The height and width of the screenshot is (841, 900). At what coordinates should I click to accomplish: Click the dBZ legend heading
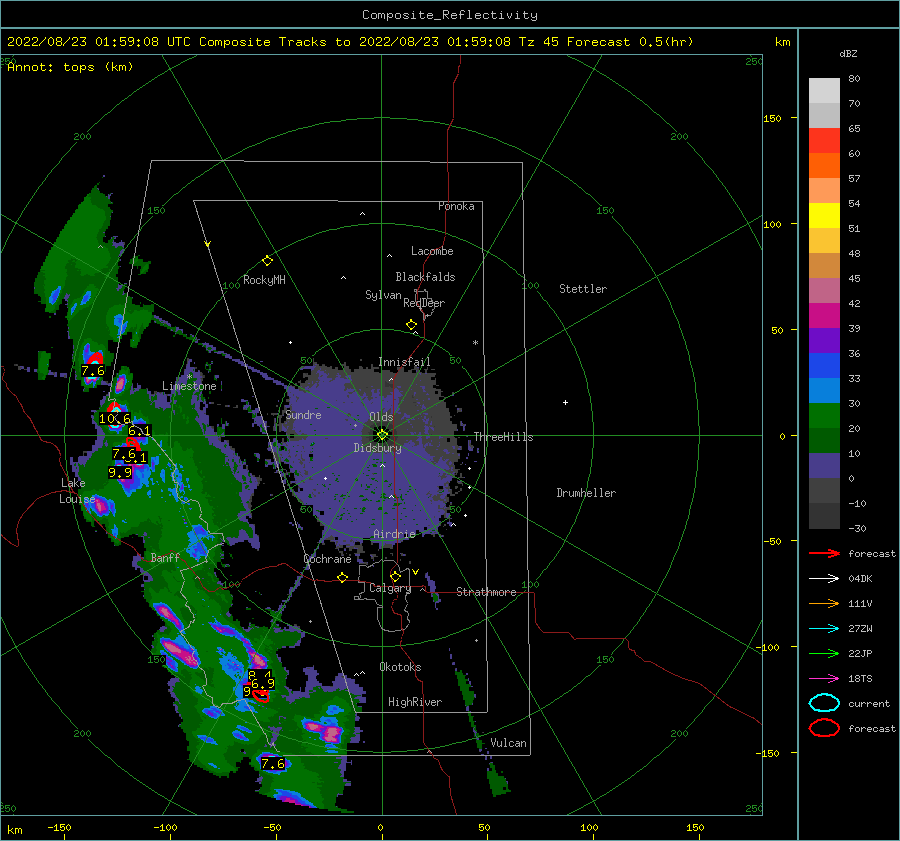[x=848, y=53]
